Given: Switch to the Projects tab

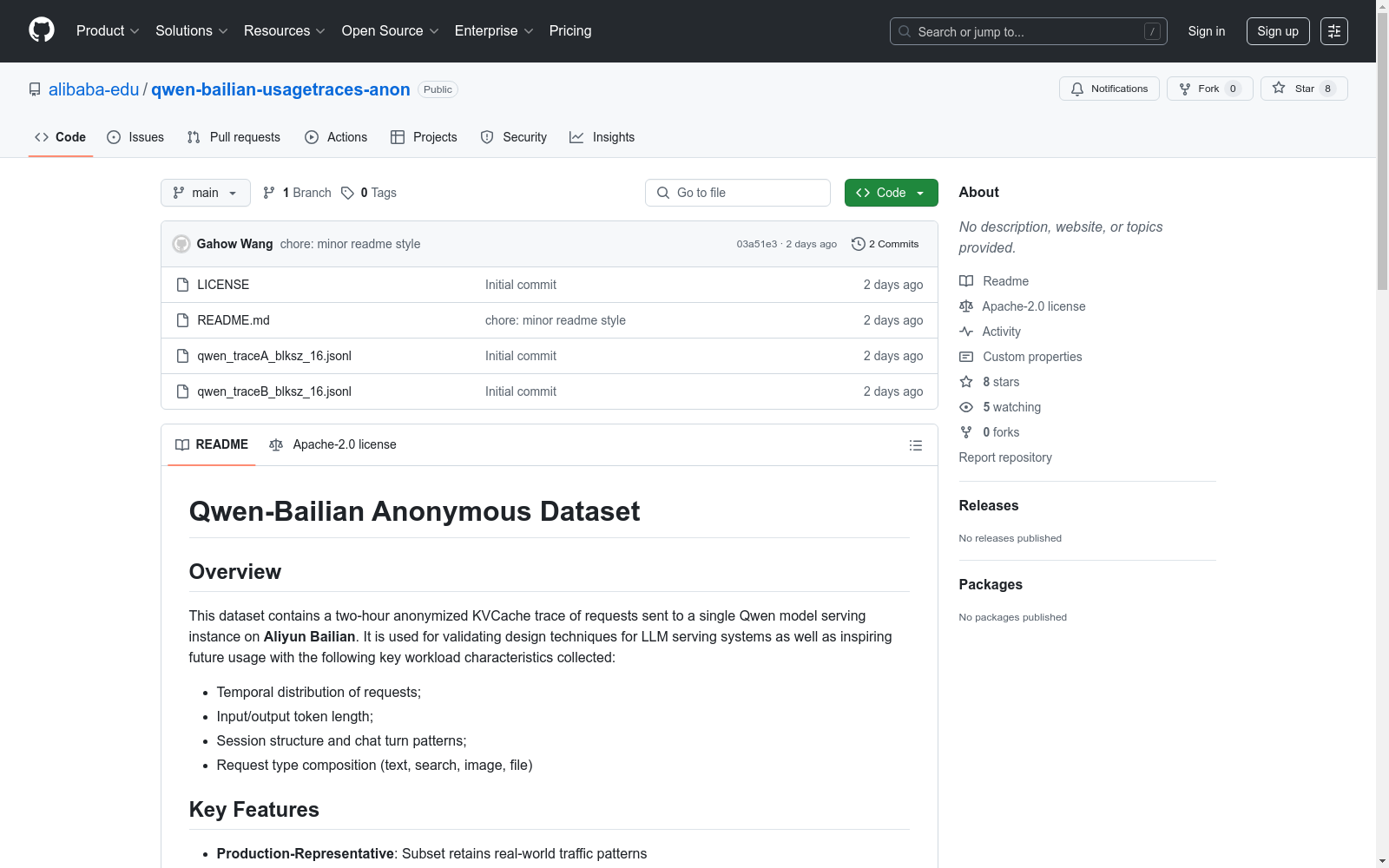Looking at the screenshot, I should [x=424, y=137].
